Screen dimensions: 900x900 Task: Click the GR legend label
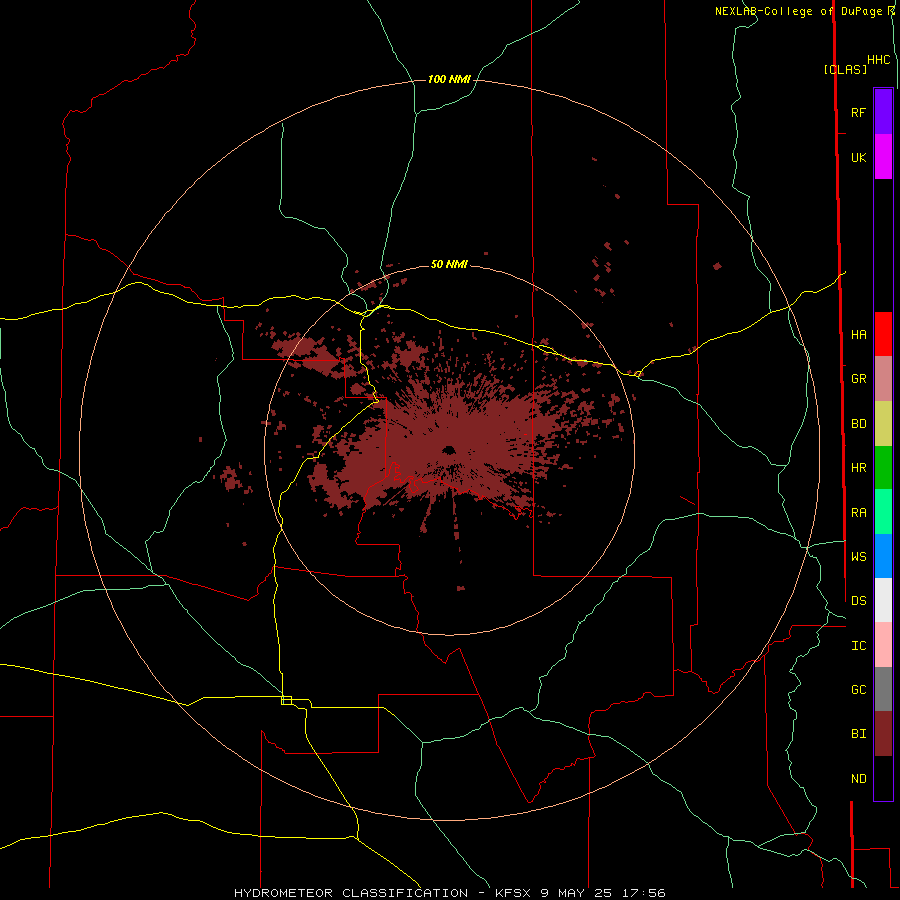click(x=859, y=379)
